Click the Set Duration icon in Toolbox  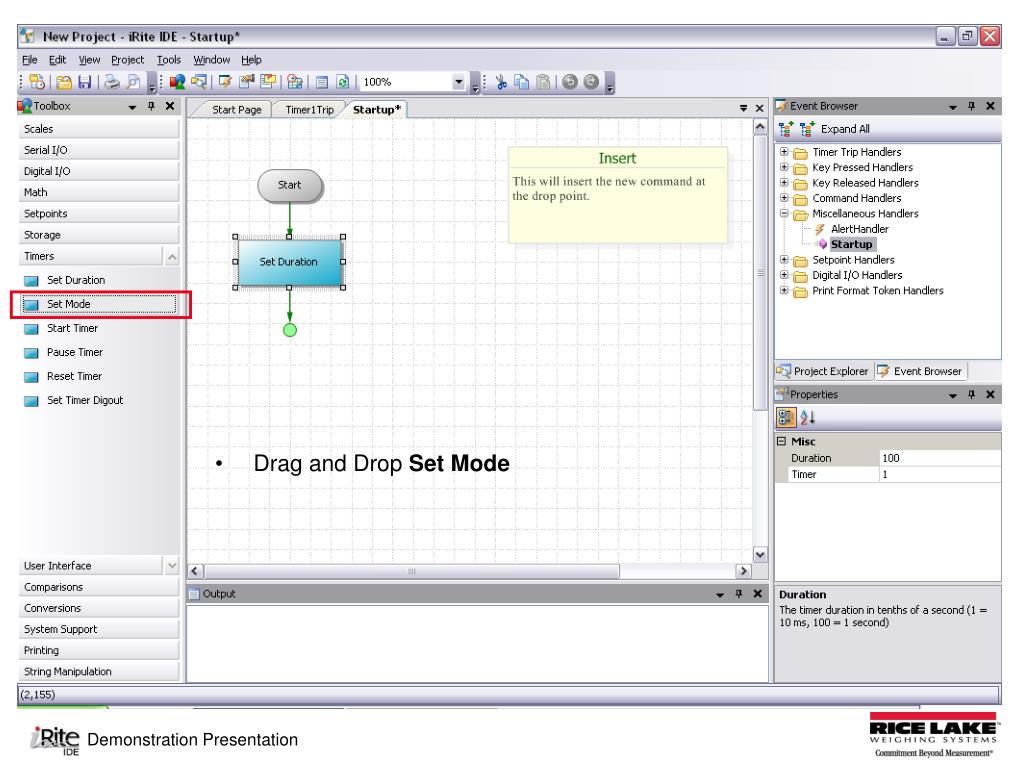[31, 281]
